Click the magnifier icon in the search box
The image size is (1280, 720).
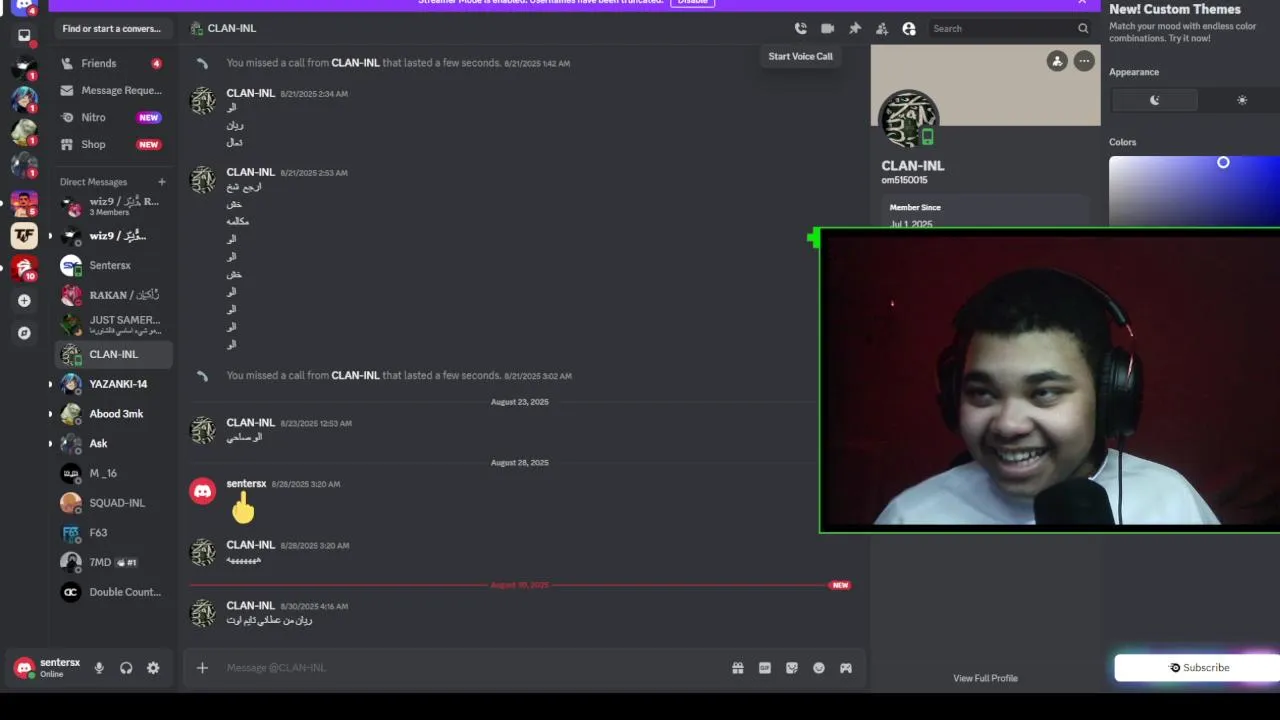coord(1082,29)
